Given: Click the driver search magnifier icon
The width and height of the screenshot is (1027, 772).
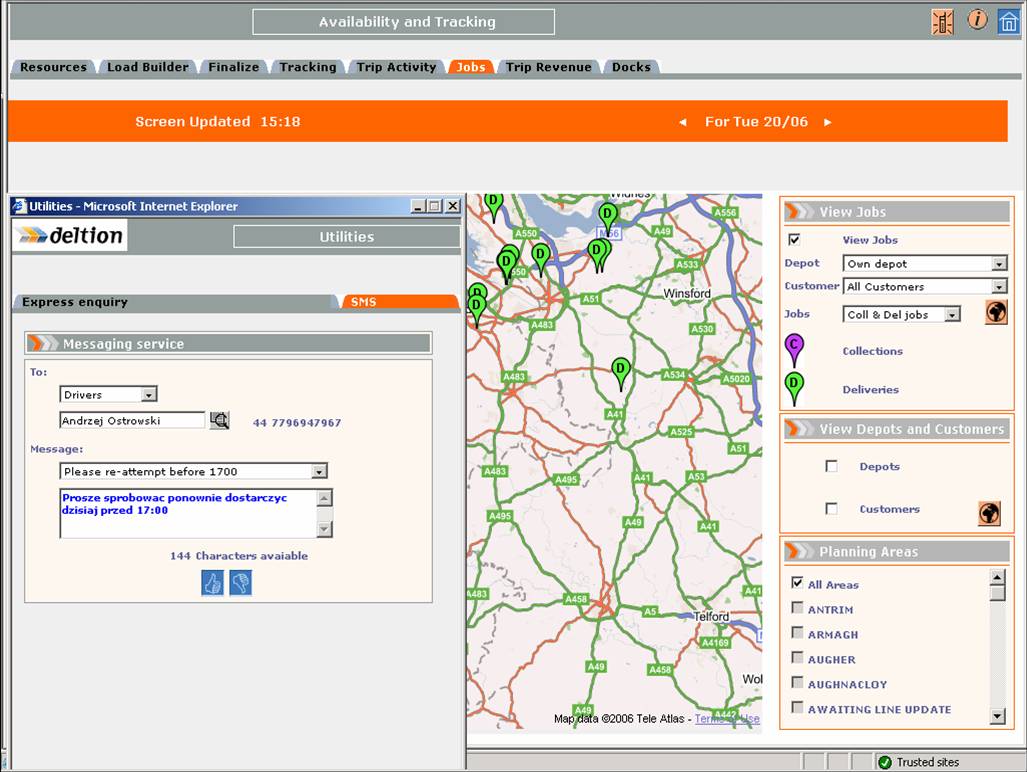Looking at the screenshot, I should (x=219, y=420).
